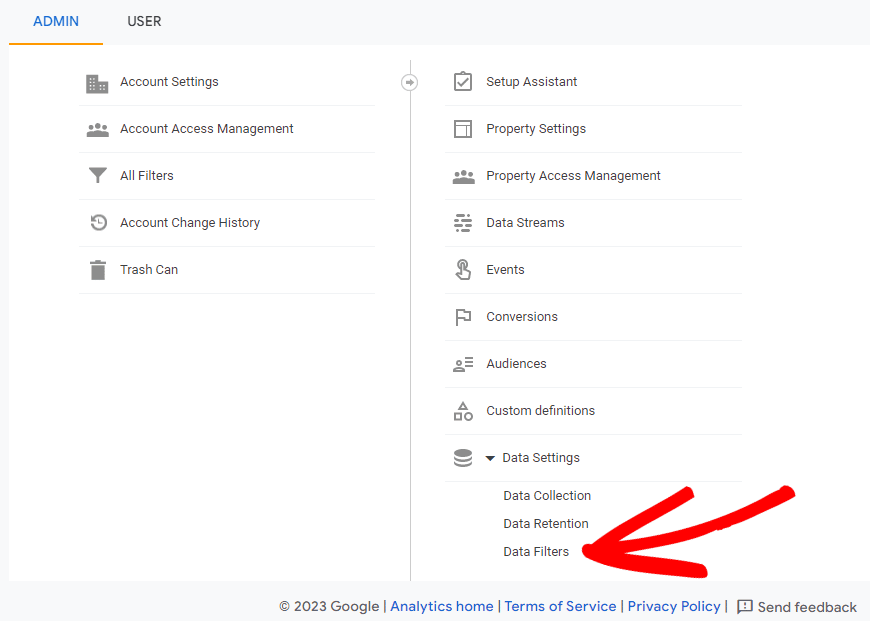Click the Conversions flag icon
Screen dimensions: 870x621
tap(463, 317)
